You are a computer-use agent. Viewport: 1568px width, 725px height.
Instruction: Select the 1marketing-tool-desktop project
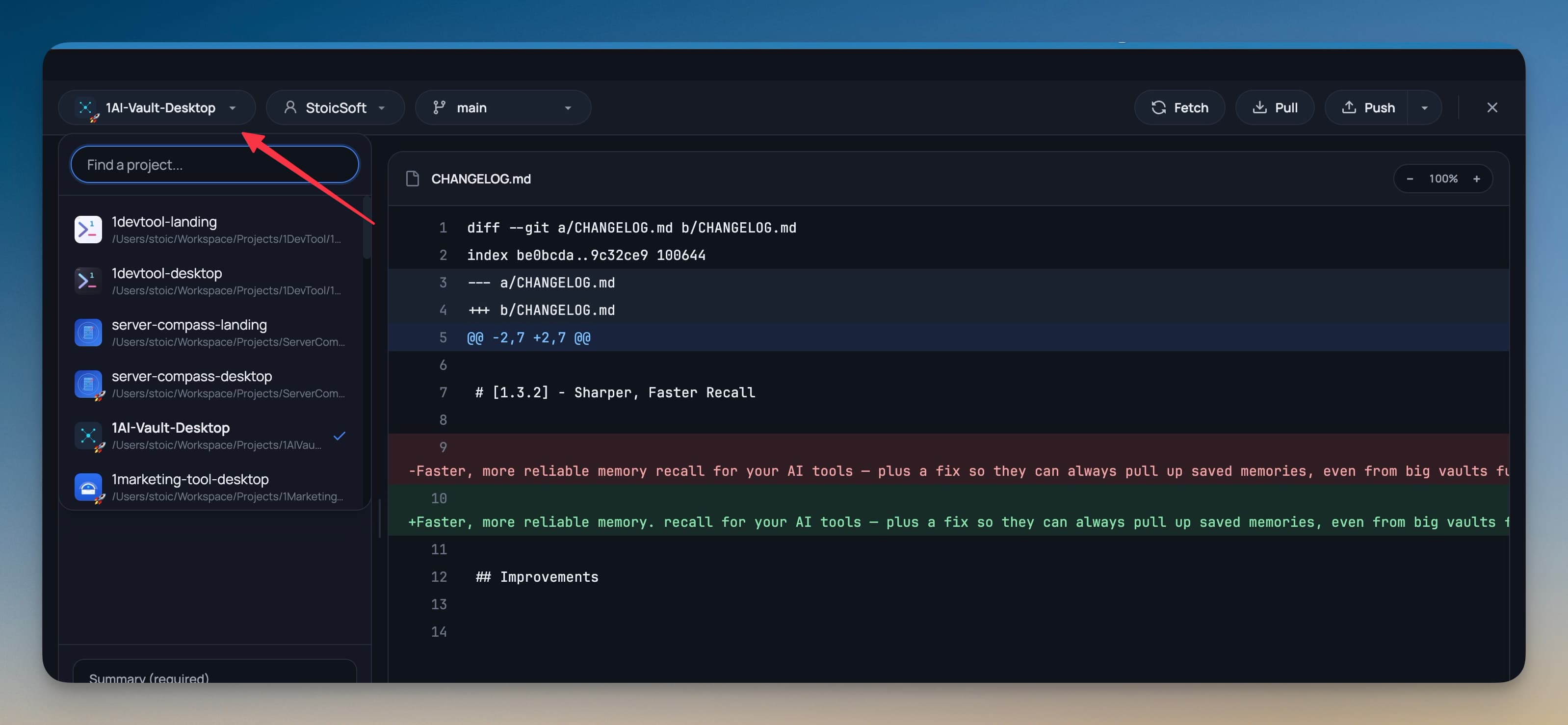[211, 487]
